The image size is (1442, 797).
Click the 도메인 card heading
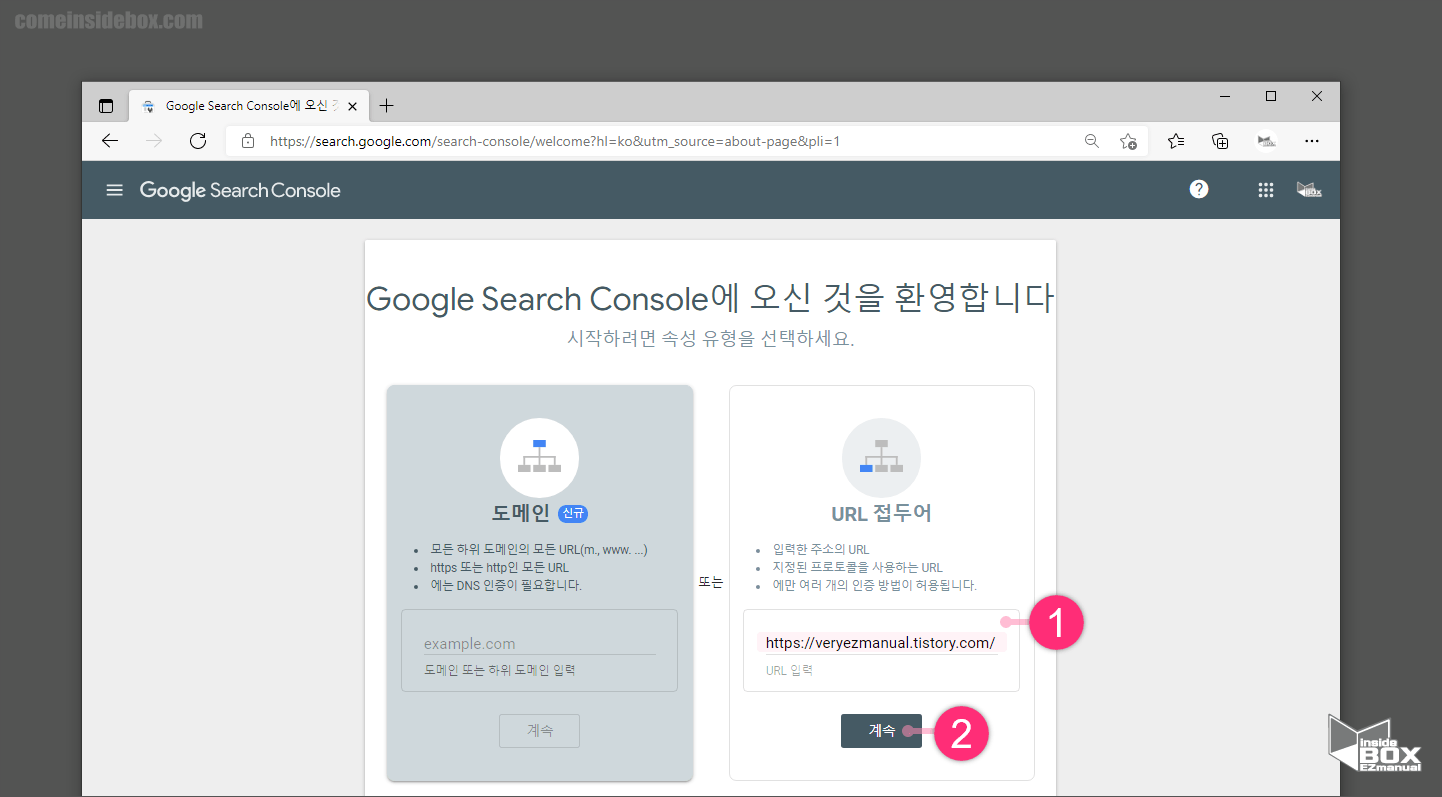point(521,514)
